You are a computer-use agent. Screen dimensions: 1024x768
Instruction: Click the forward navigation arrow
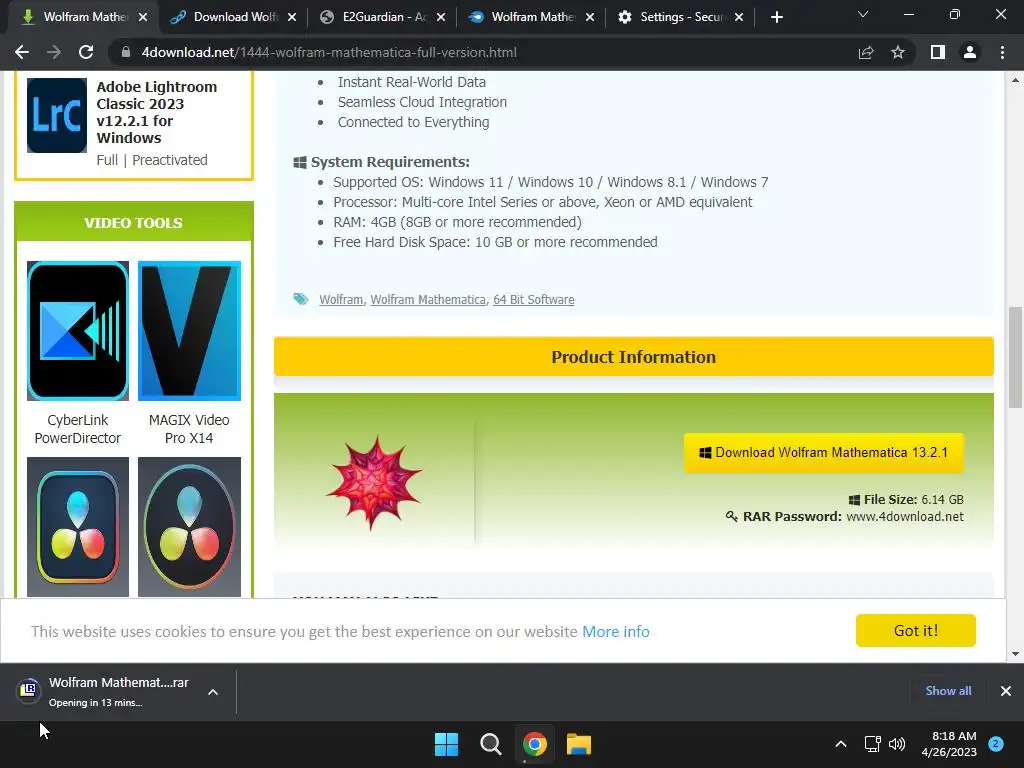pyautogui.click(x=54, y=52)
